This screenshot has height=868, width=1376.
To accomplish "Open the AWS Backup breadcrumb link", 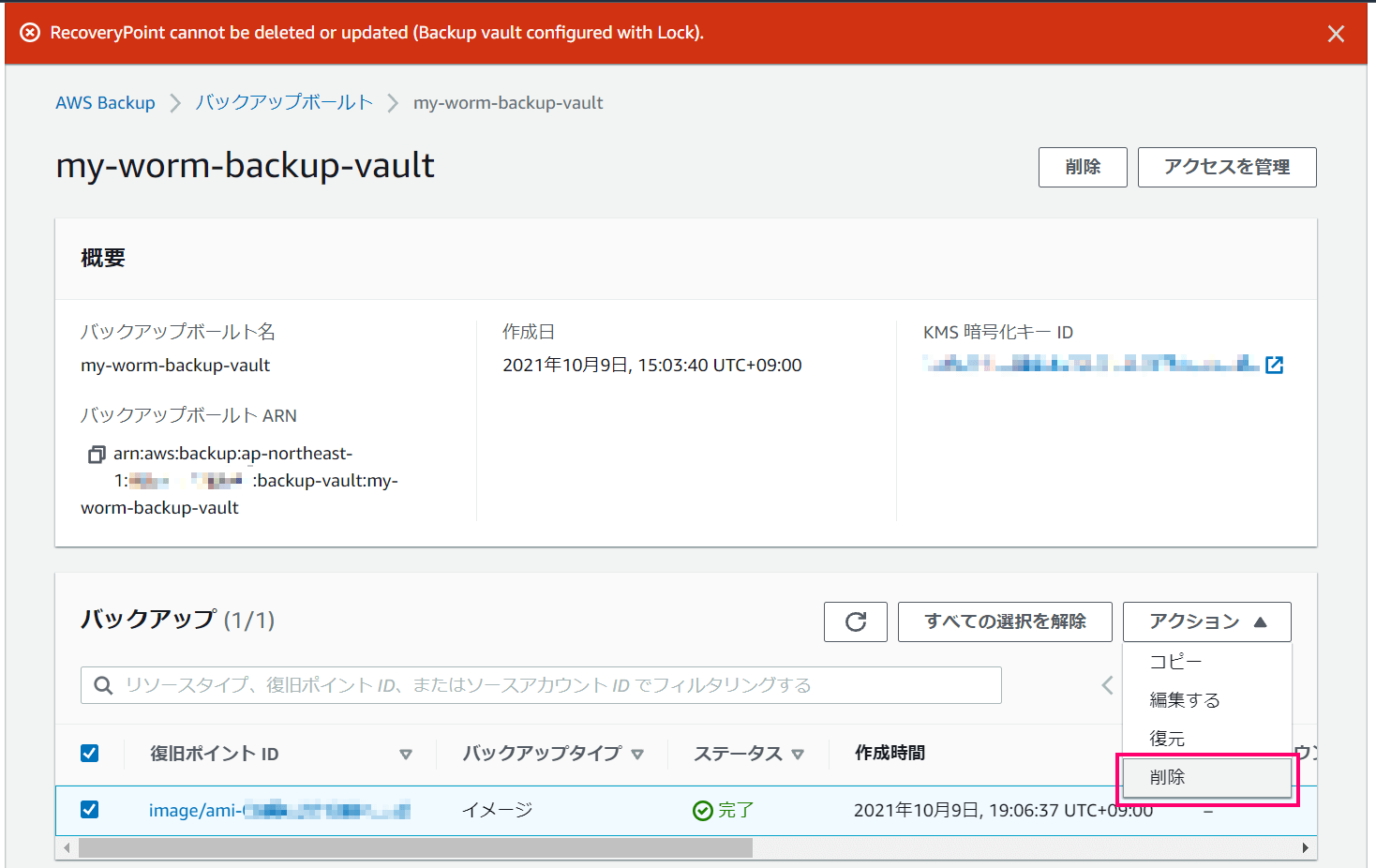I will [105, 102].
